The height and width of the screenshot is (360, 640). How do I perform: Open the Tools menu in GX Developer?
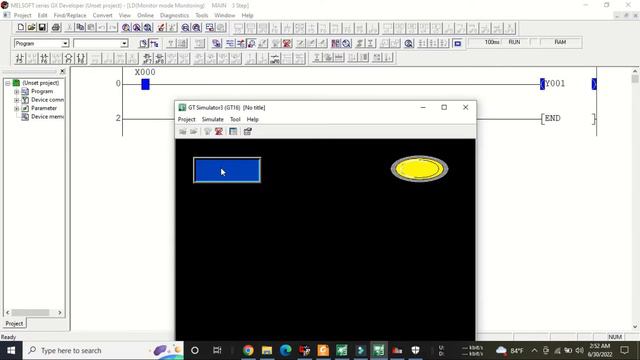tap(202, 16)
